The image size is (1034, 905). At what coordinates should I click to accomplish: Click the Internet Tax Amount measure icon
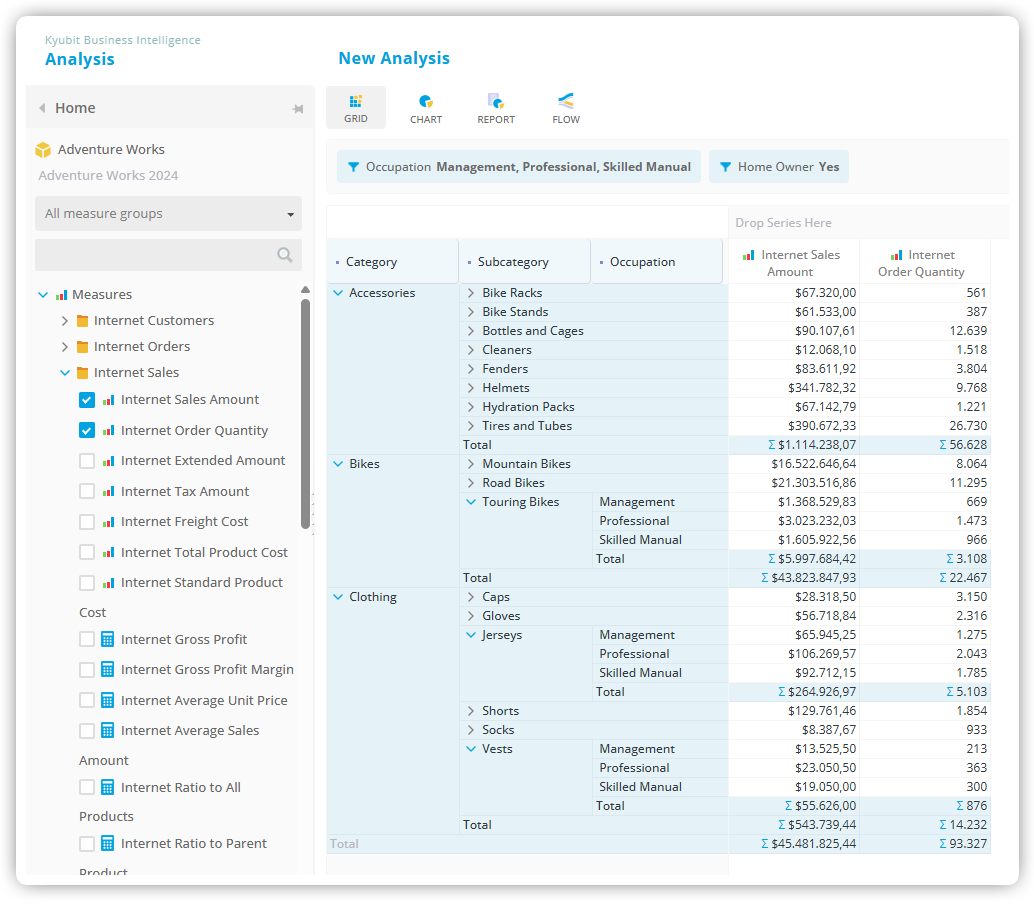click(109, 492)
